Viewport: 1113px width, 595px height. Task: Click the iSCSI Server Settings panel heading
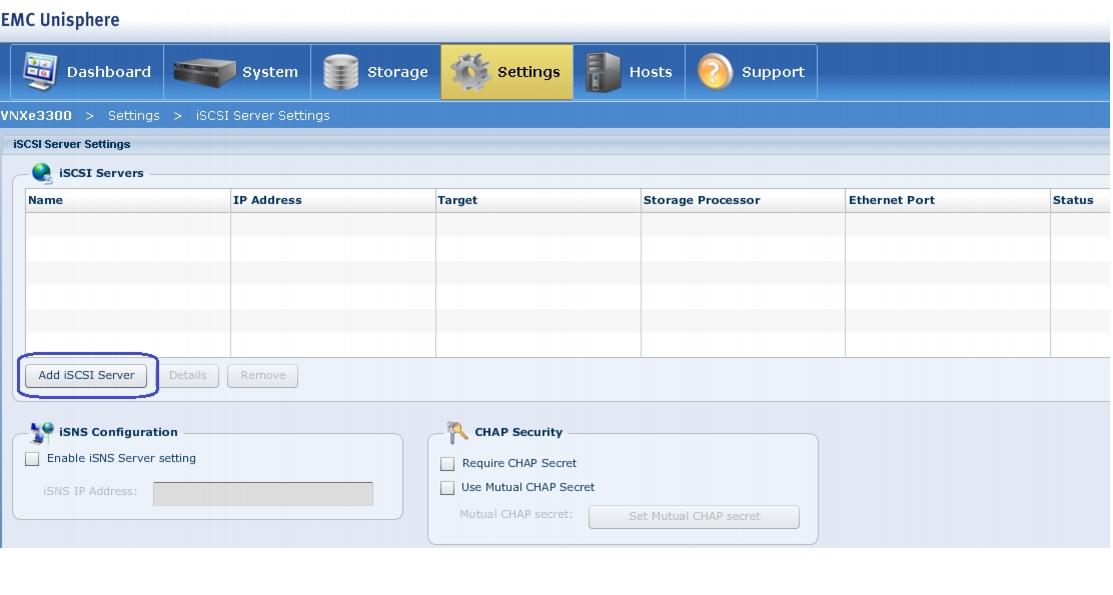click(x=72, y=144)
